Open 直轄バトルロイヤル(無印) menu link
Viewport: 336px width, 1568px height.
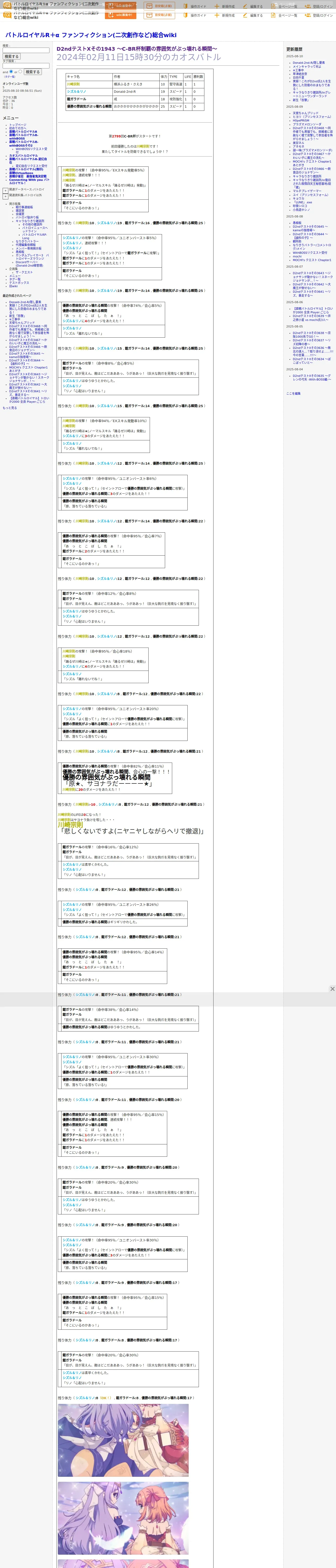point(26,169)
